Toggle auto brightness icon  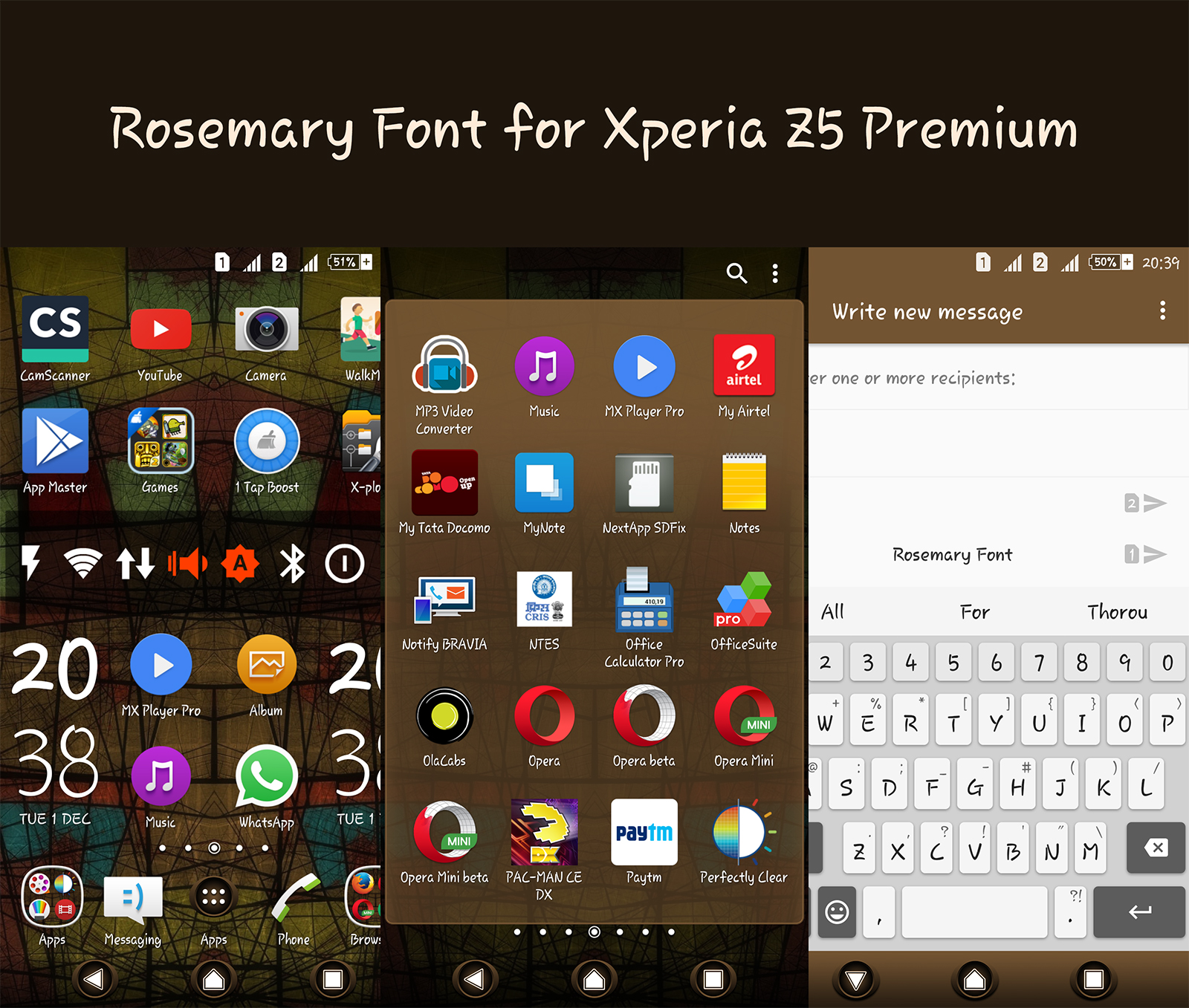tap(240, 564)
